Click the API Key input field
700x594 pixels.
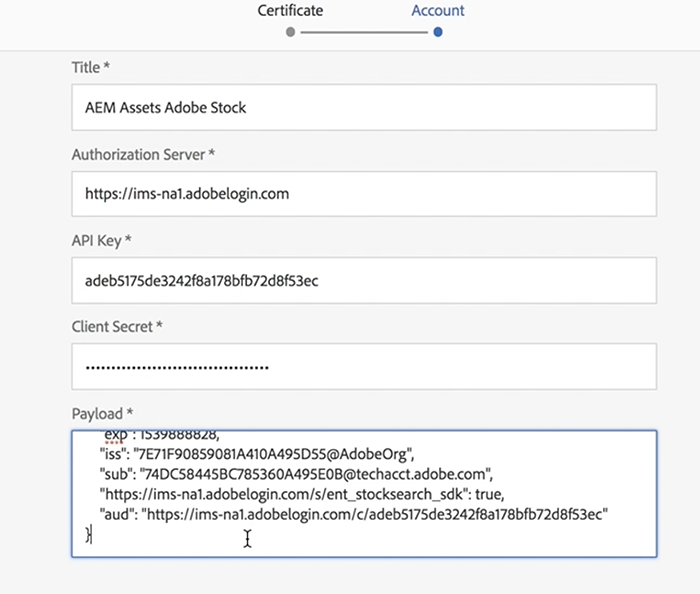pyautogui.click(x=364, y=281)
